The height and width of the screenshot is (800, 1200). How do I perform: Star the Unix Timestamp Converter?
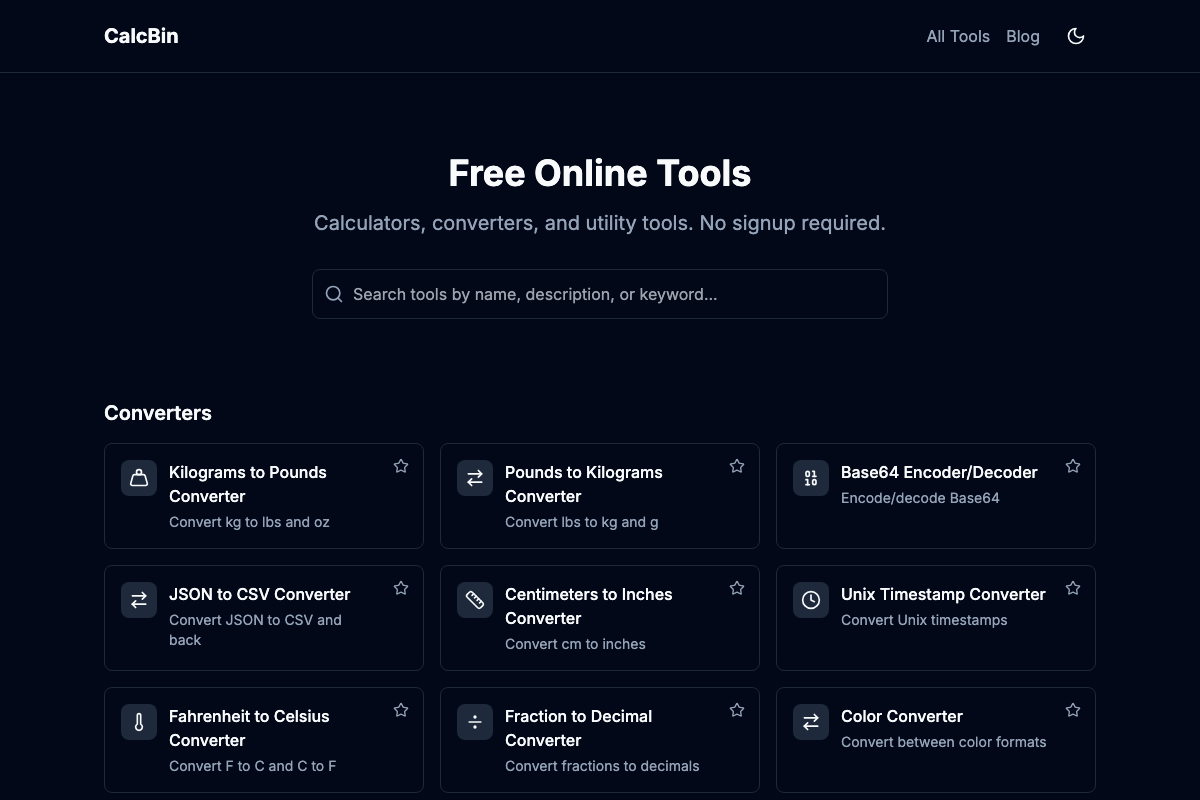tap(1073, 588)
